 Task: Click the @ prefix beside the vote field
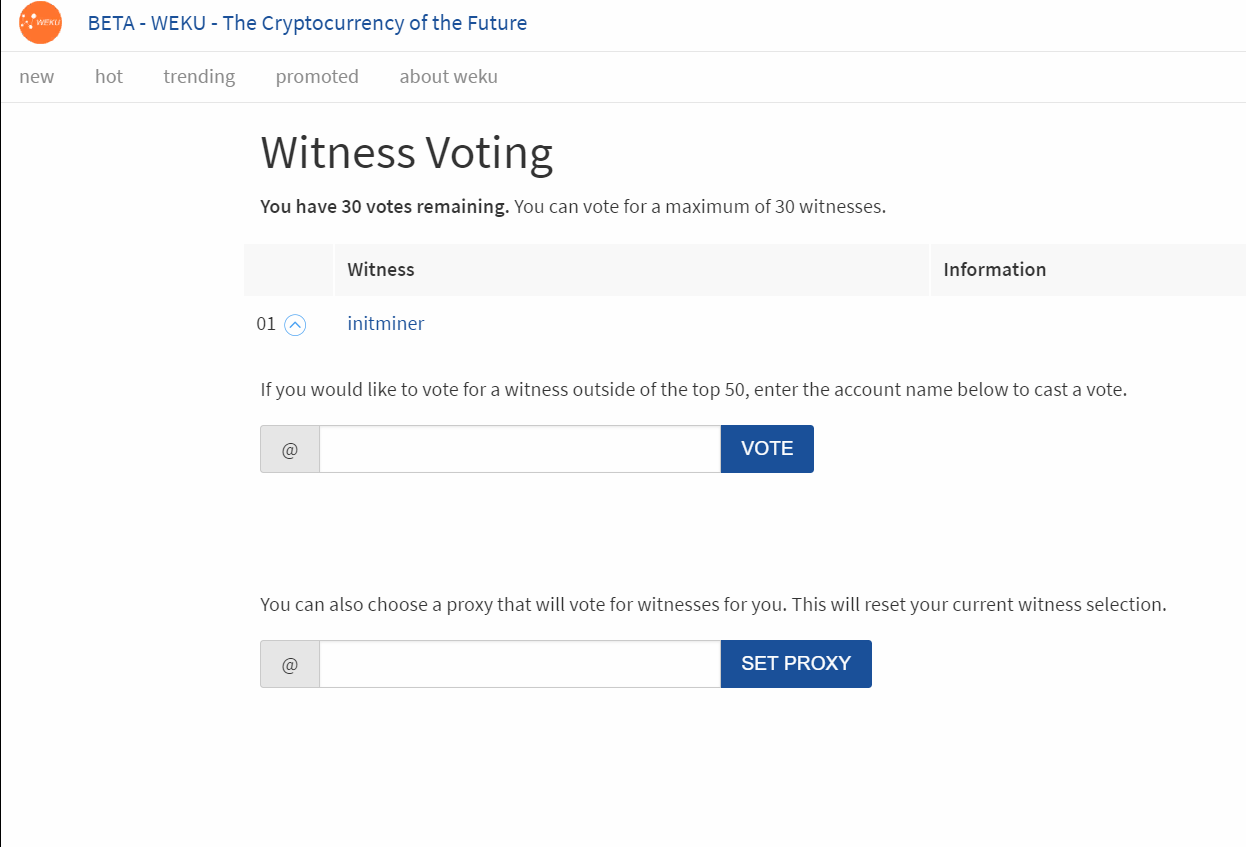290,449
